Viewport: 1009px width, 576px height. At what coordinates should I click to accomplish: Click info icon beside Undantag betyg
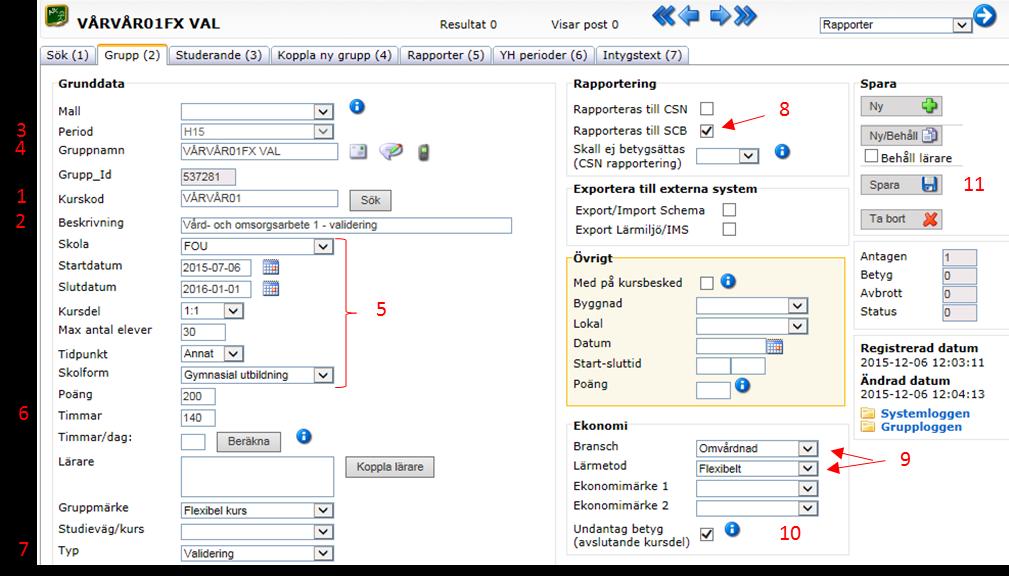pyautogui.click(x=732, y=529)
